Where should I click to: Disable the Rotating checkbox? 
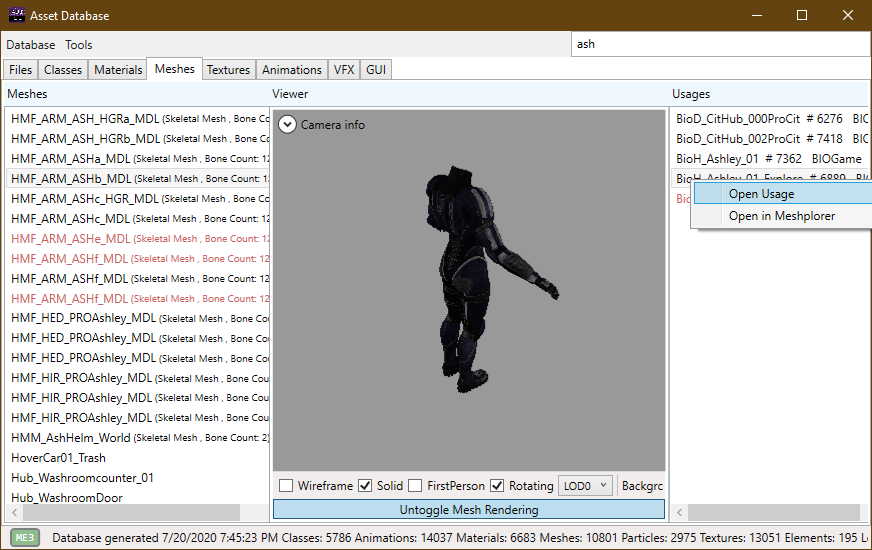tap(497, 486)
